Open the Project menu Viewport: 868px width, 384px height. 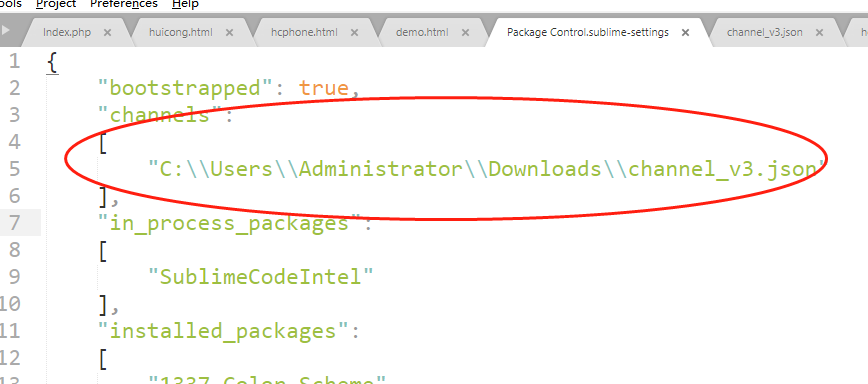tap(56, 4)
